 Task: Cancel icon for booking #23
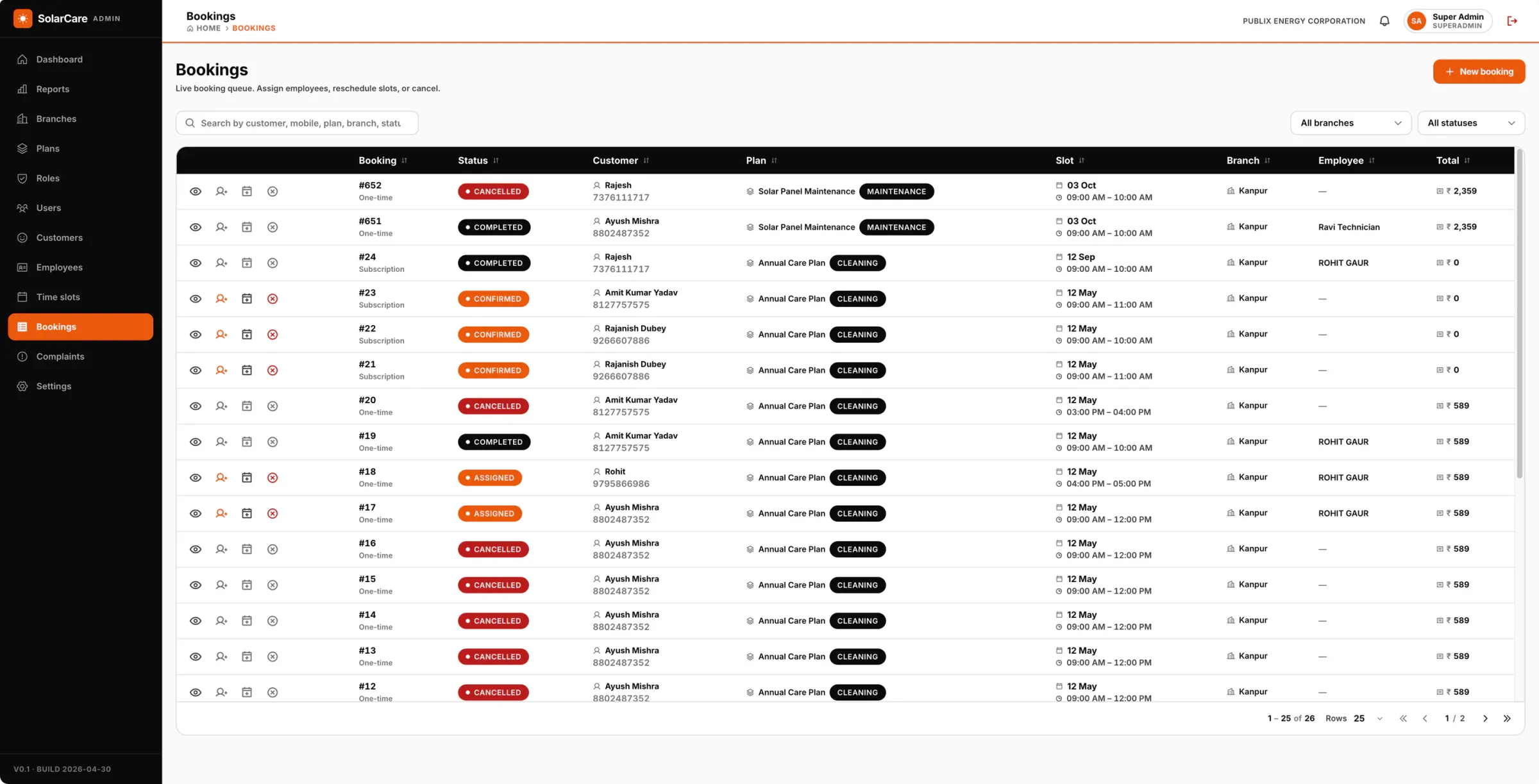click(273, 299)
